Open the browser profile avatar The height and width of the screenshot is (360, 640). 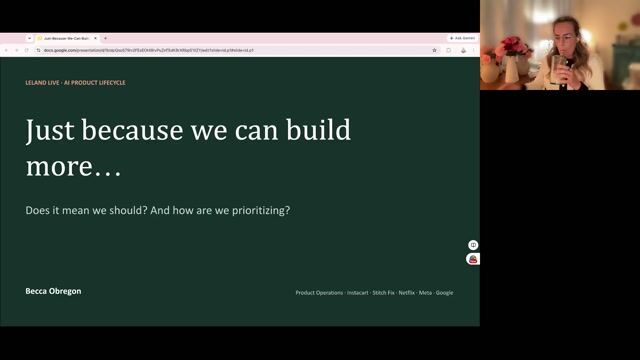pyautogui.click(x=463, y=50)
